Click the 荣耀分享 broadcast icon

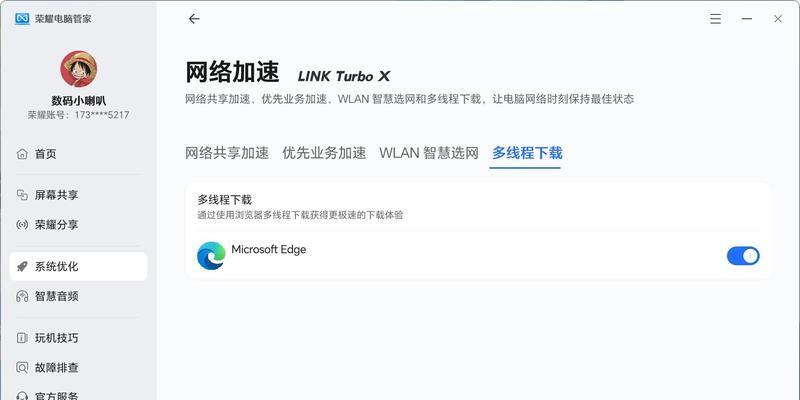22,224
